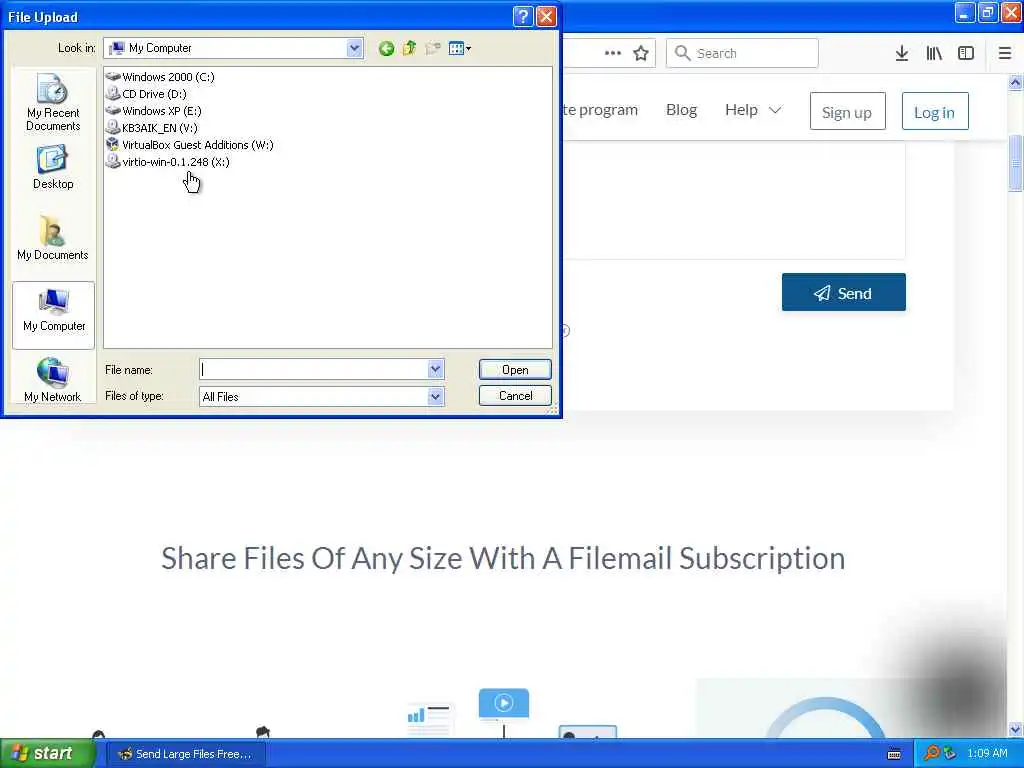Expand the File name dropdown arrow

point(436,370)
